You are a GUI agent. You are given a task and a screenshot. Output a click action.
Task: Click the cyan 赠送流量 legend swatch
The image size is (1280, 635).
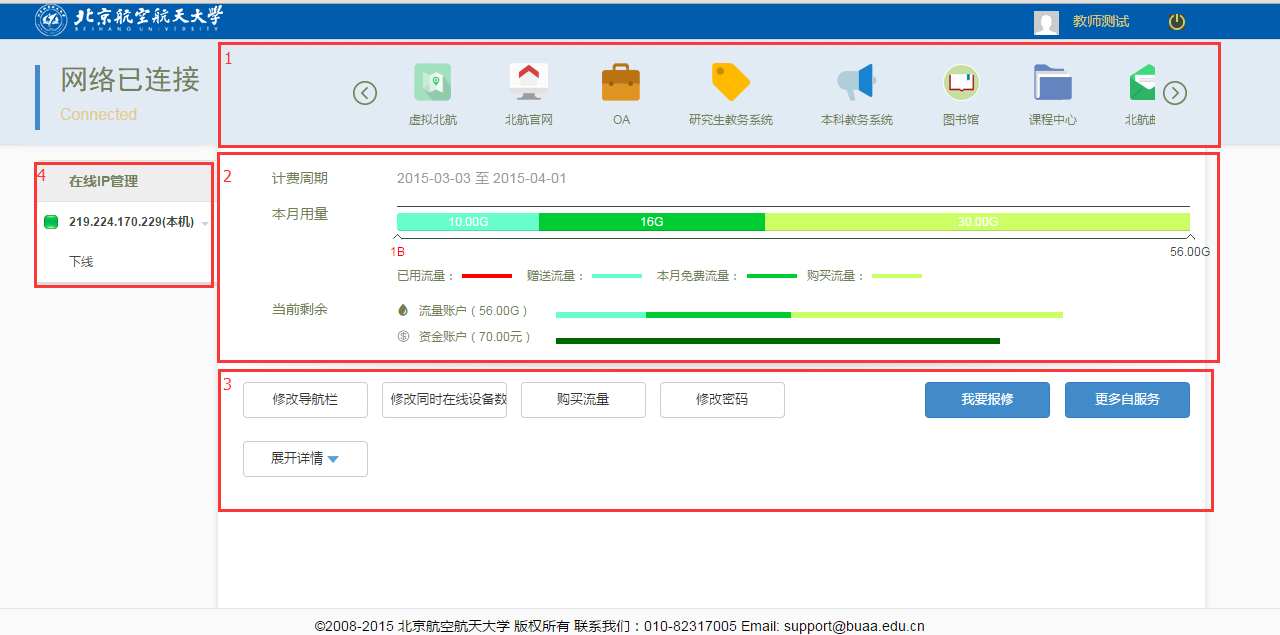(x=617, y=276)
